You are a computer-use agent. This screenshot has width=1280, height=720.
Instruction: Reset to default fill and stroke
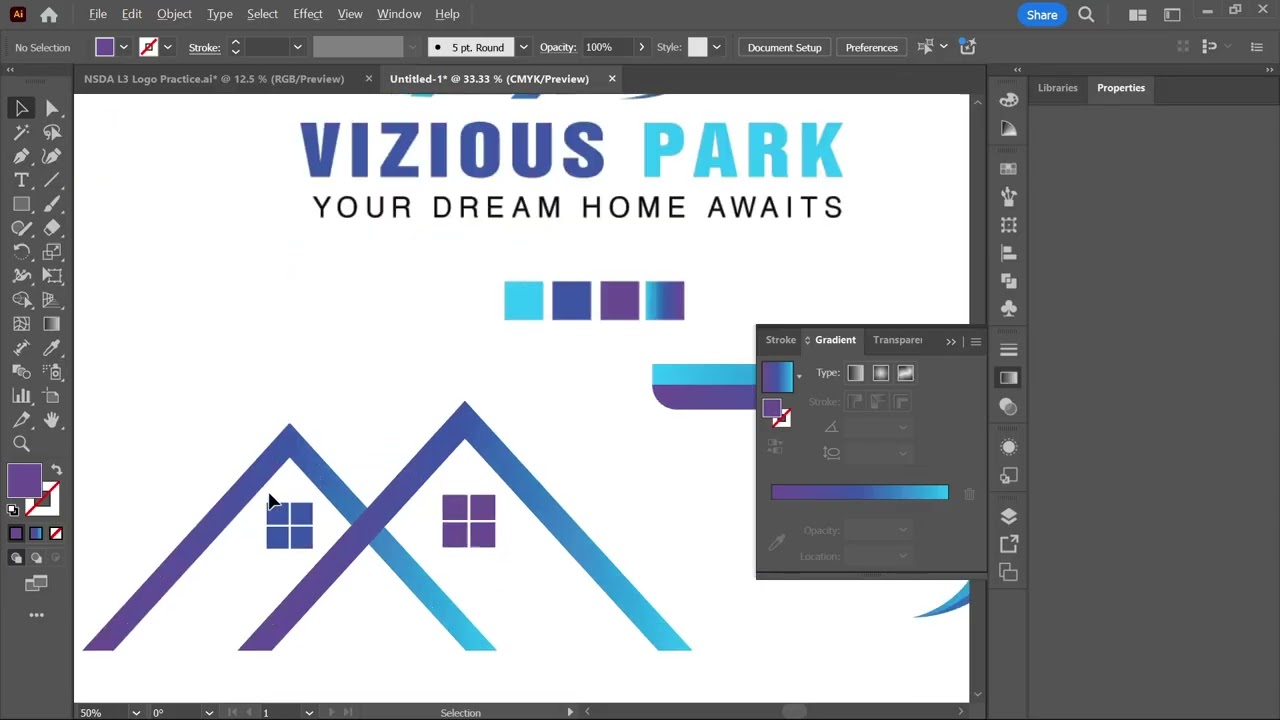point(13,510)
